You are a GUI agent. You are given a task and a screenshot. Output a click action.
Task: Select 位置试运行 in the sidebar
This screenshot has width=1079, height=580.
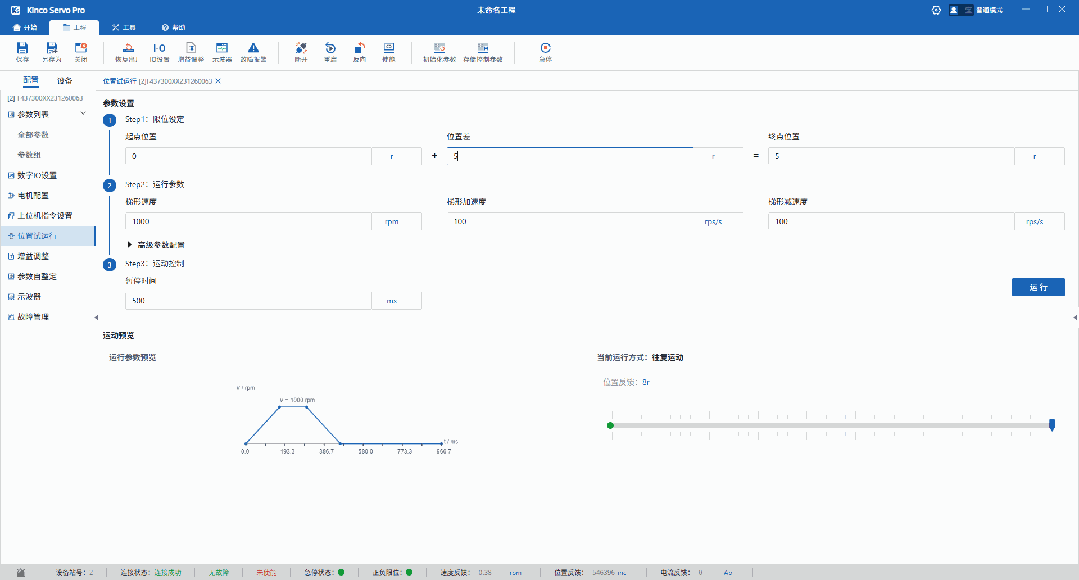47,236
